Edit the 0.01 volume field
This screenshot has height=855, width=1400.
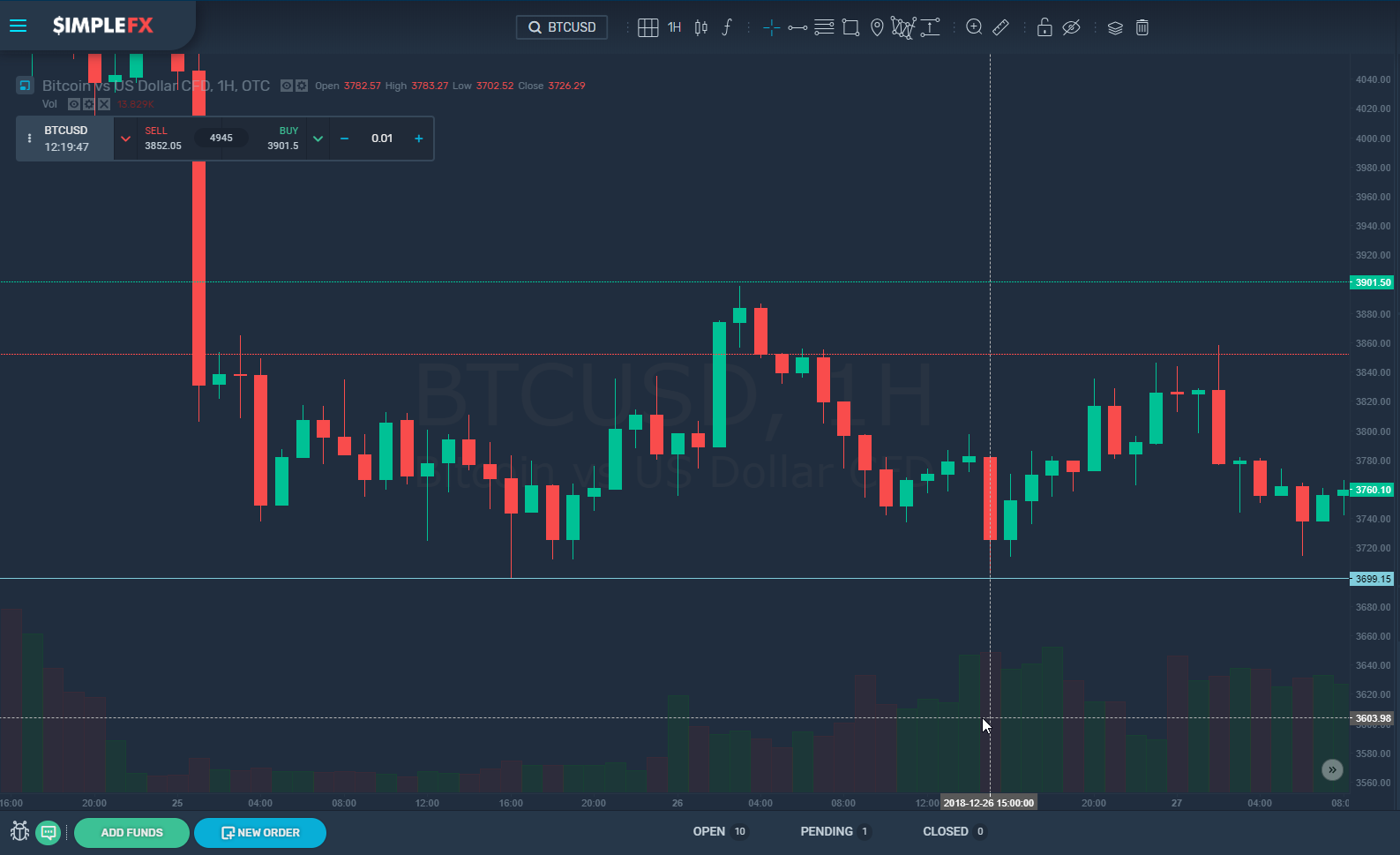pyautogui.click(x=382, y=139)
